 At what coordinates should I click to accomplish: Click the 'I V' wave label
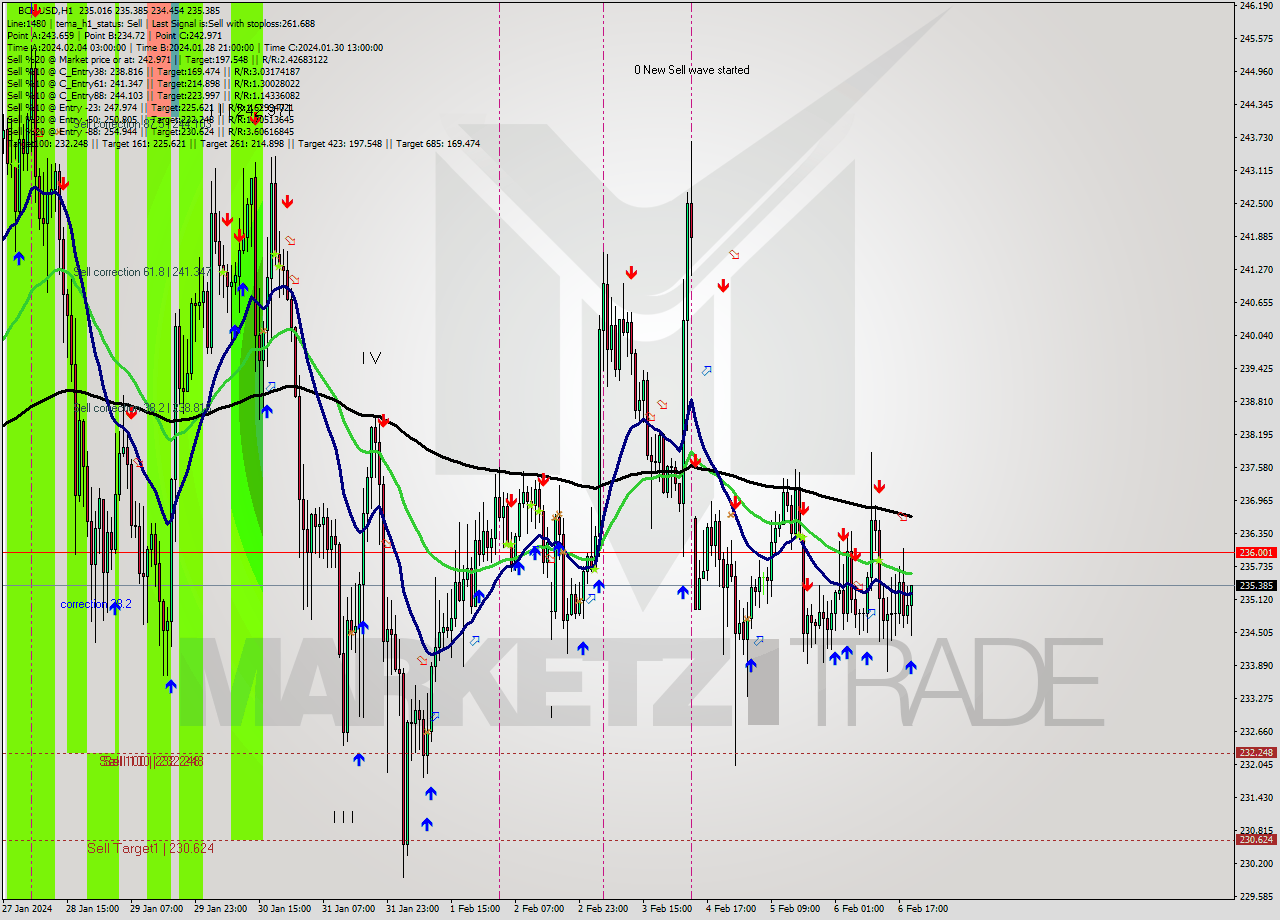[371, 357]
